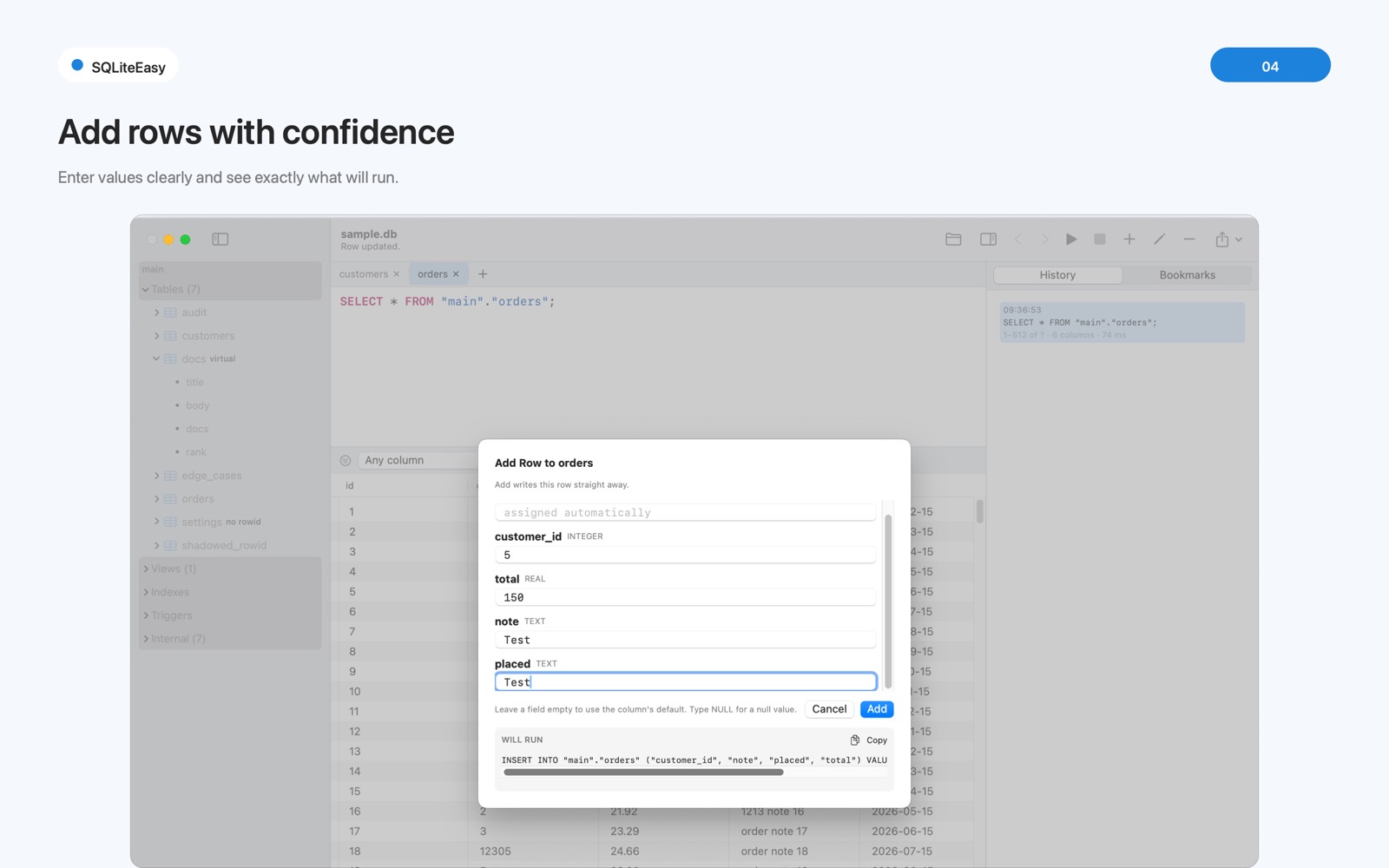
Task: Open the history entry at 09:36:53
Action: (x=1122, y=322)
